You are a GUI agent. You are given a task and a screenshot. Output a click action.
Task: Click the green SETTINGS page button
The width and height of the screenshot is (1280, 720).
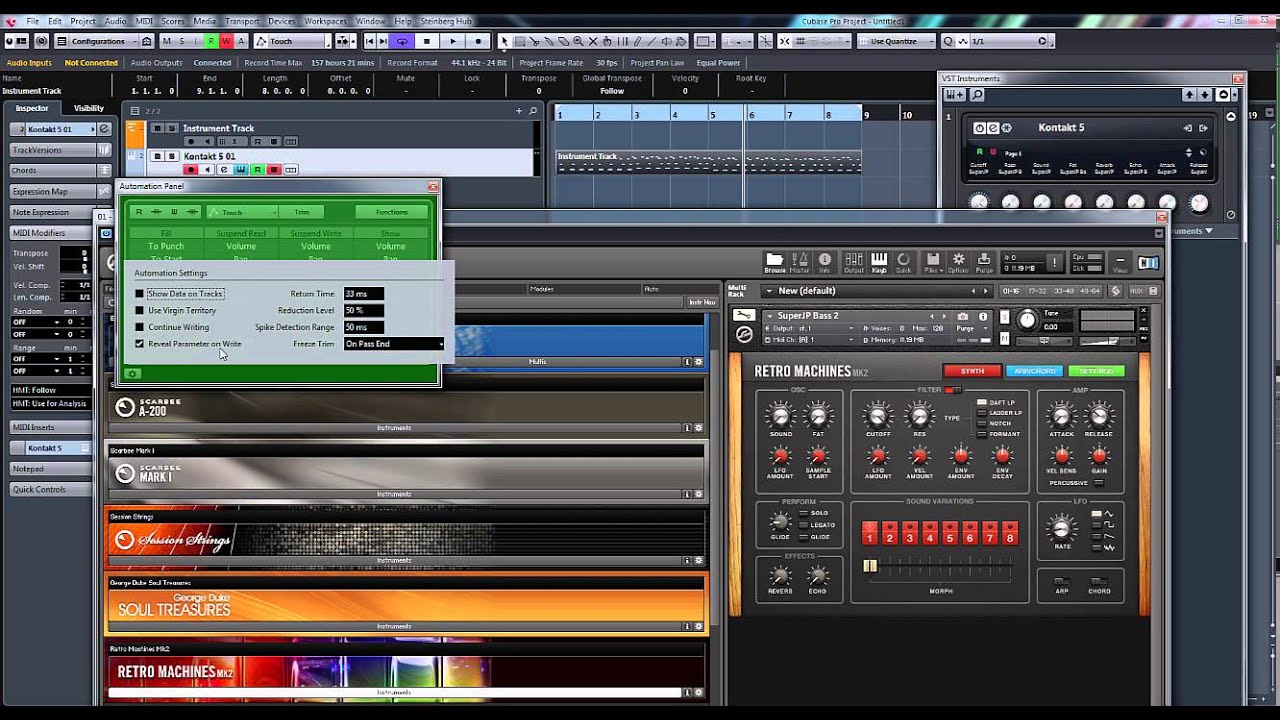tap(1096, 371)
